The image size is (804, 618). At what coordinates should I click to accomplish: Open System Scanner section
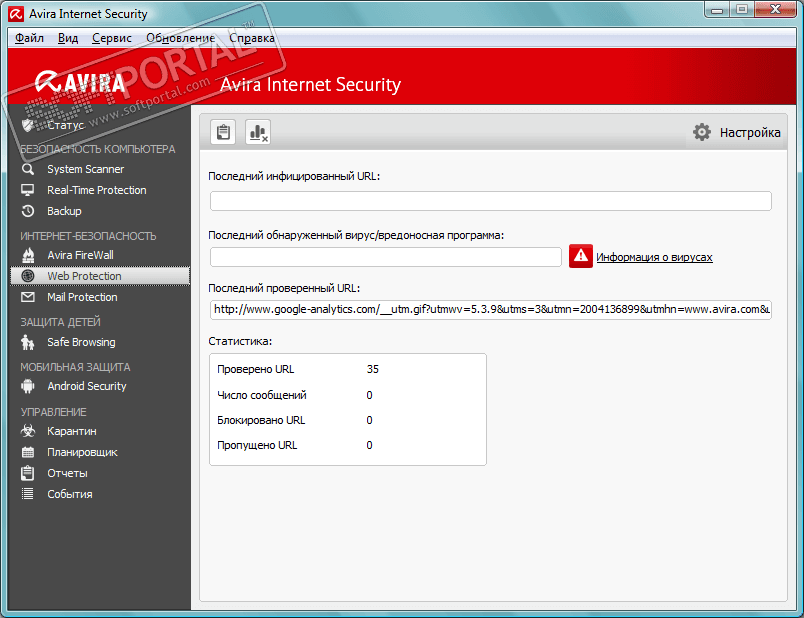click(86, 169)
